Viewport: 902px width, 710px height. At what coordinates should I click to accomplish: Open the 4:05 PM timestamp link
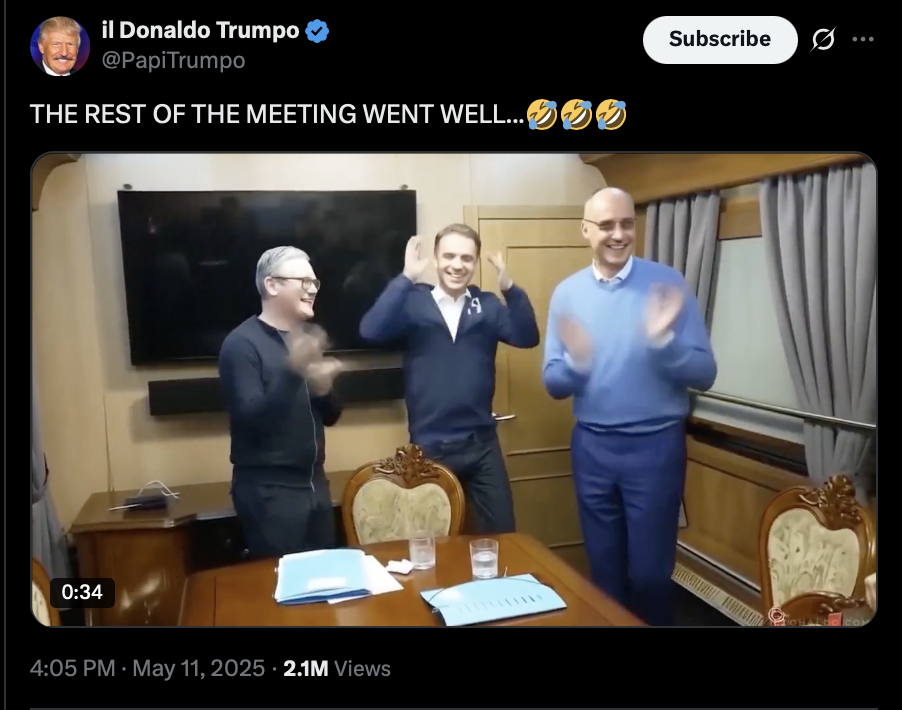coord(72,669)
